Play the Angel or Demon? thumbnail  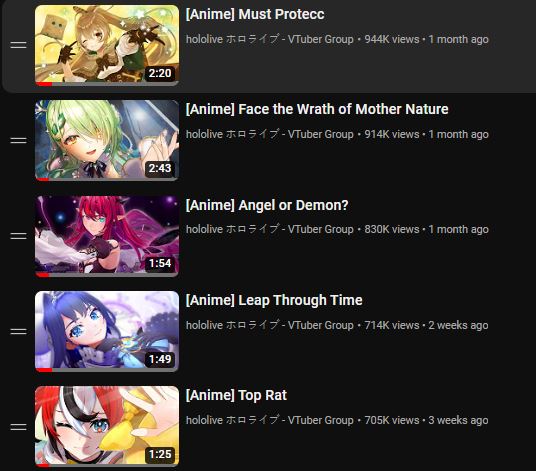pos(107,236)
